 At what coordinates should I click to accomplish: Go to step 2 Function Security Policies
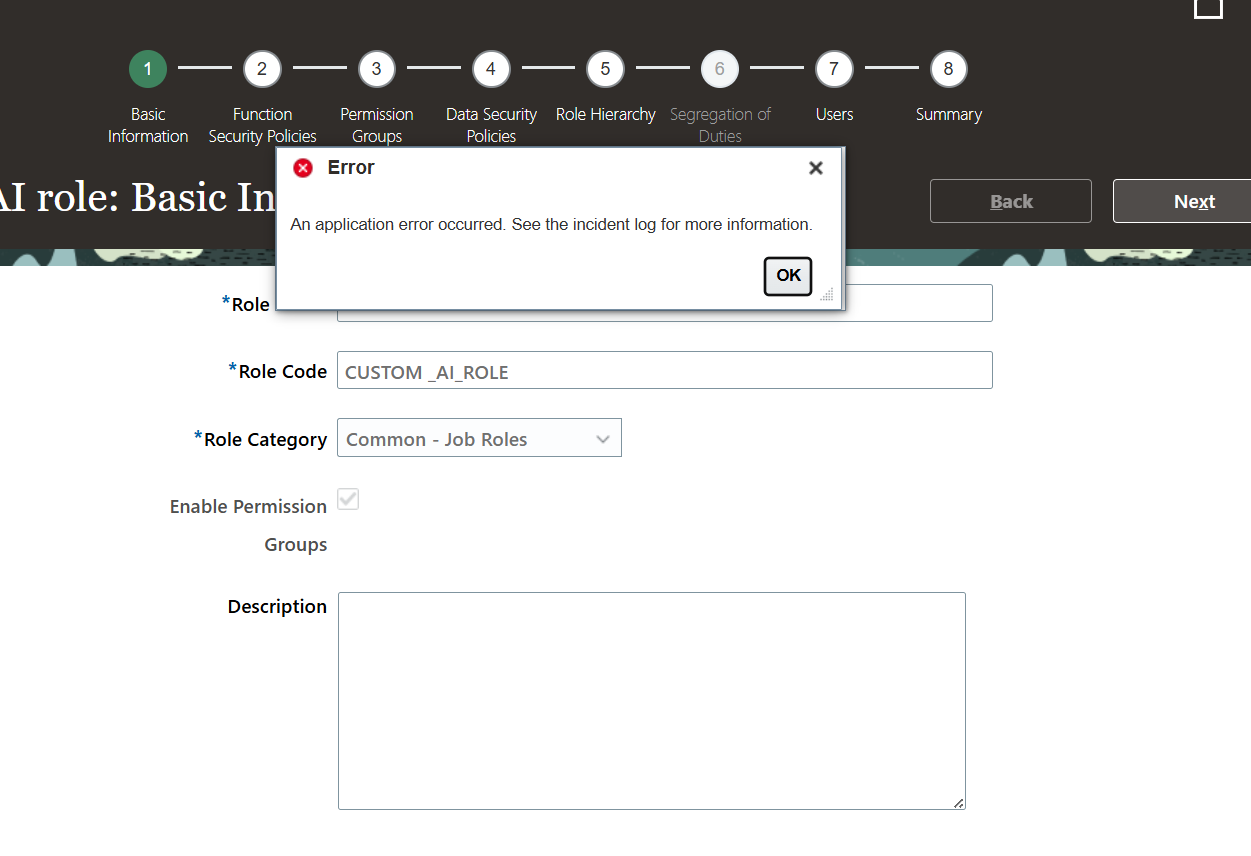(x=262, y=69)
